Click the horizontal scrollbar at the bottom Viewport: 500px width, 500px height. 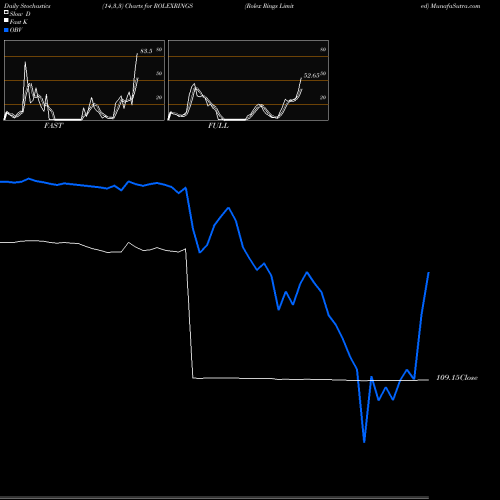pyautogui.click(x=214, y=498)
